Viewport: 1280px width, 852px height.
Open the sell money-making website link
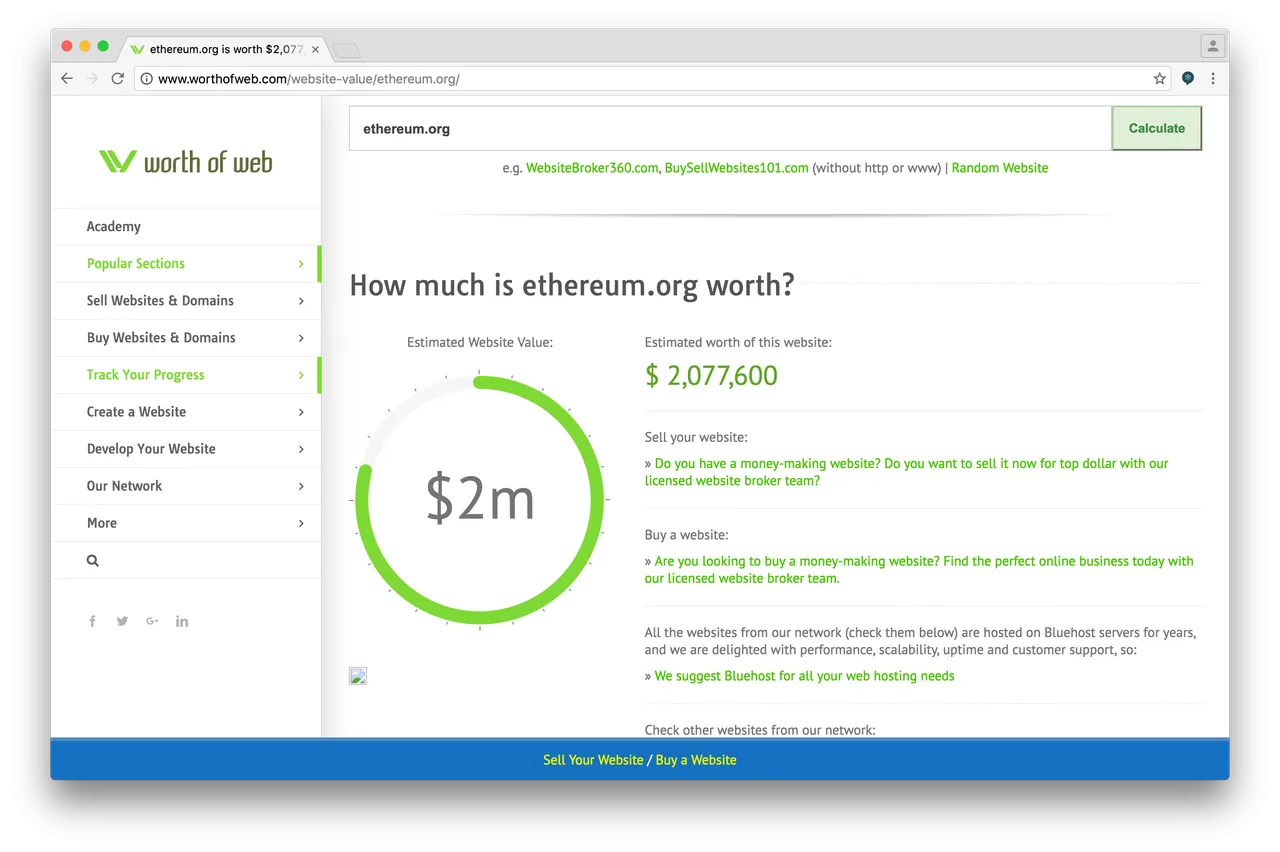click(x=906, y=472)
